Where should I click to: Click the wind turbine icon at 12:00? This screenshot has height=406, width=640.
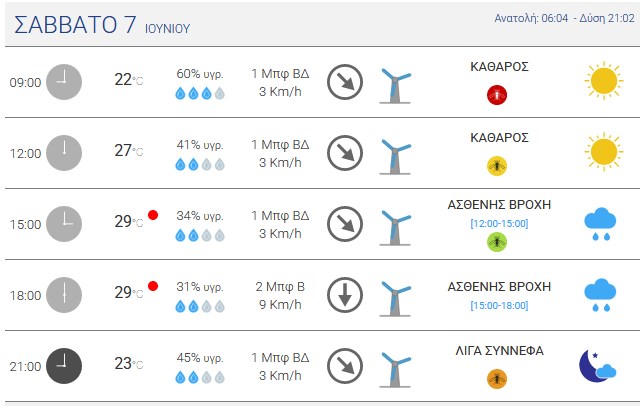click(395, 157)
